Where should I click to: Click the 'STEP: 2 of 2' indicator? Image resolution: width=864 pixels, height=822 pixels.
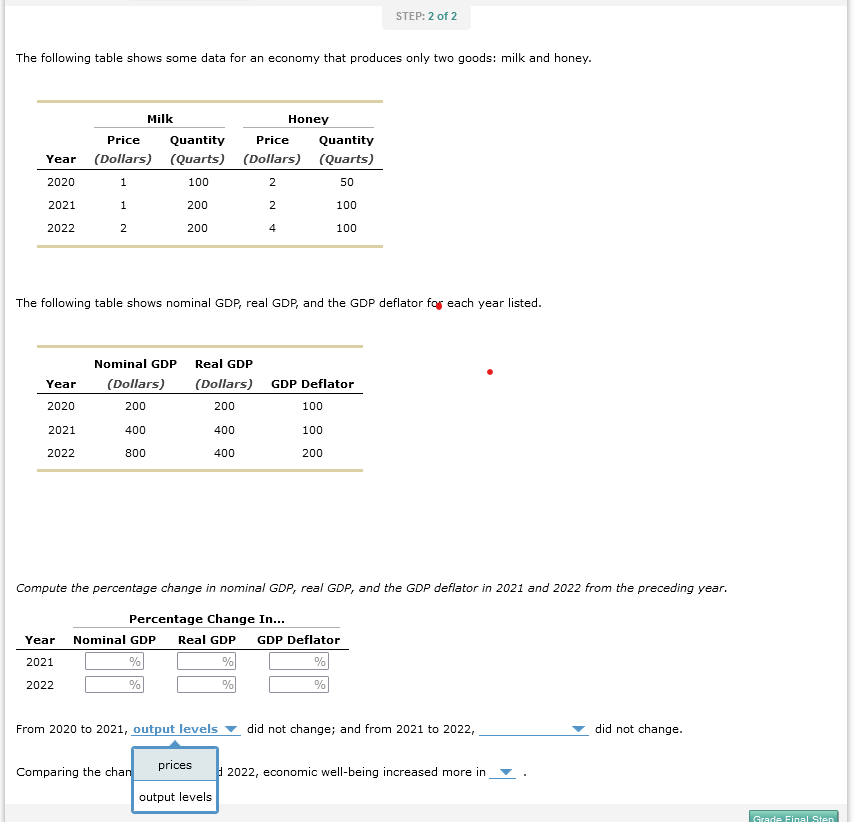(426, 17)
